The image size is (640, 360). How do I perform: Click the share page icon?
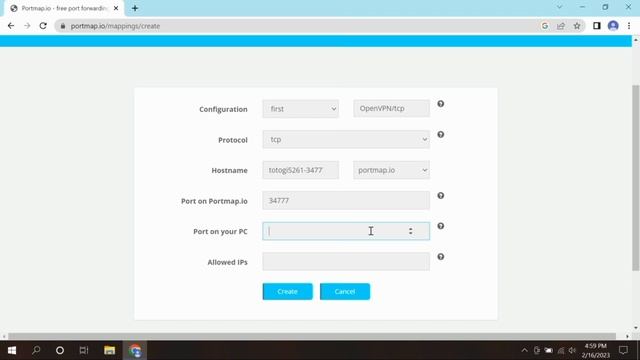[560, 26]
